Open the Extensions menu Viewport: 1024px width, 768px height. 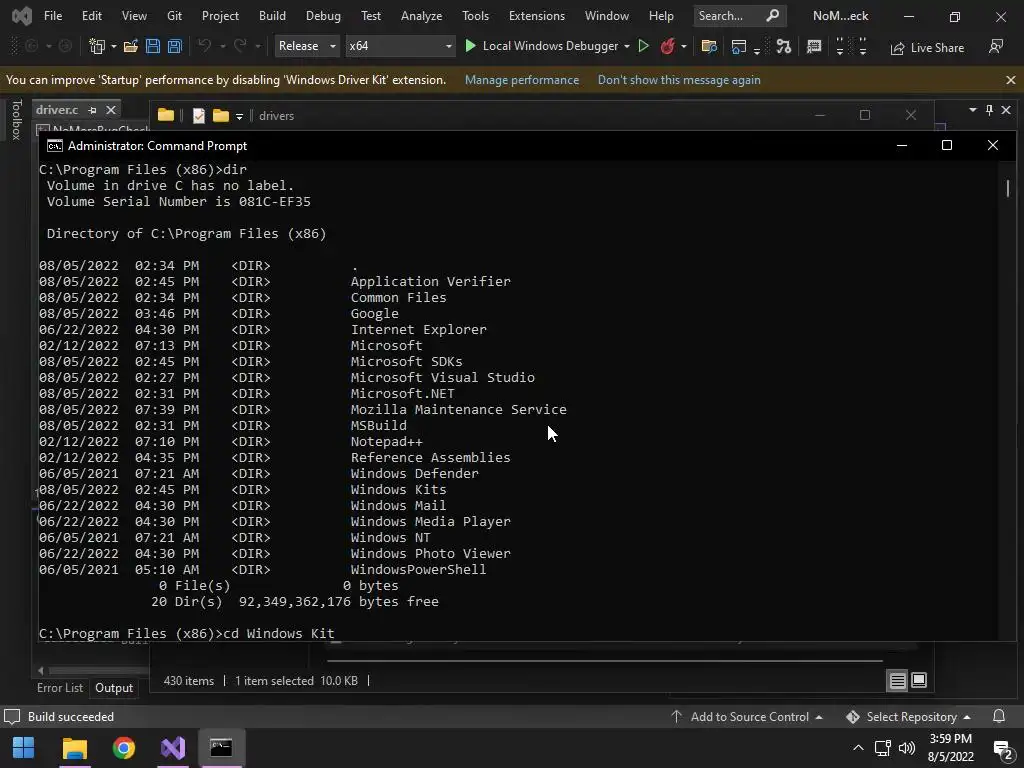tap(537, 16)
